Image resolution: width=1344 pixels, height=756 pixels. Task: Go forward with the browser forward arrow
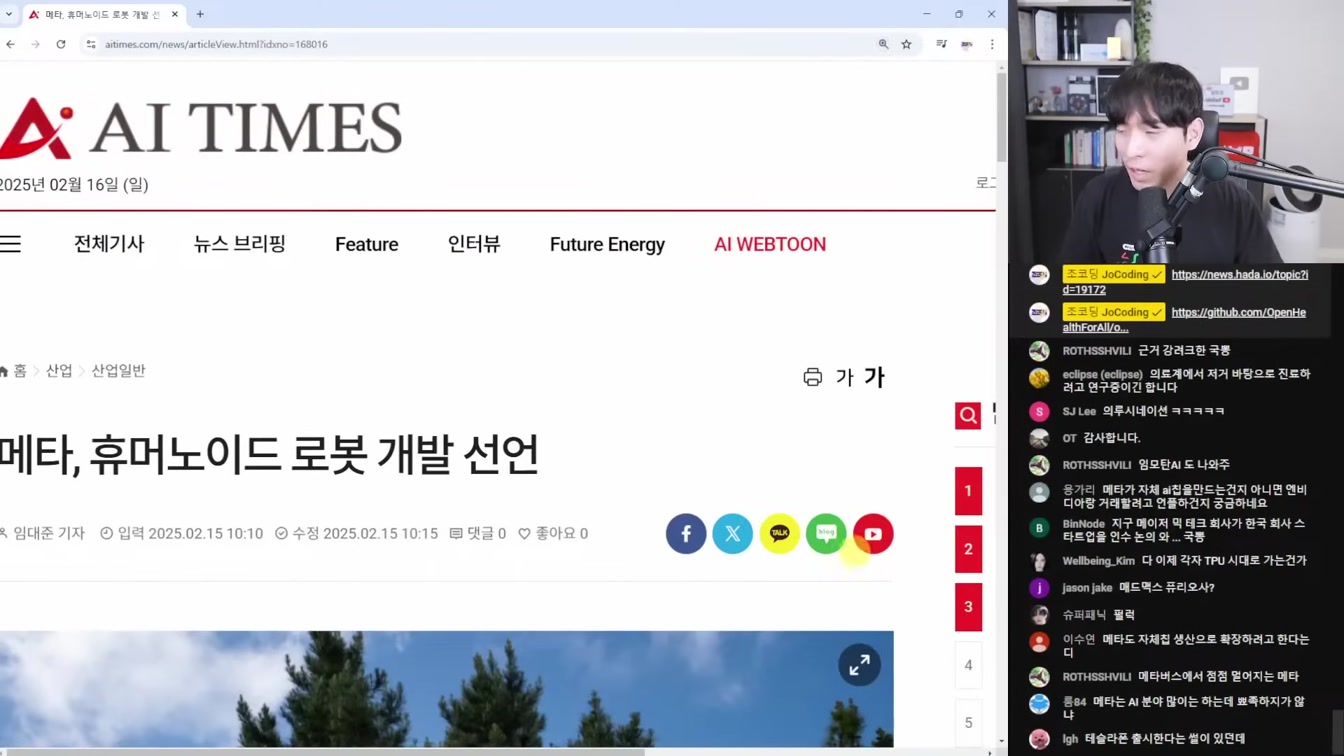(x=36, y=44)
